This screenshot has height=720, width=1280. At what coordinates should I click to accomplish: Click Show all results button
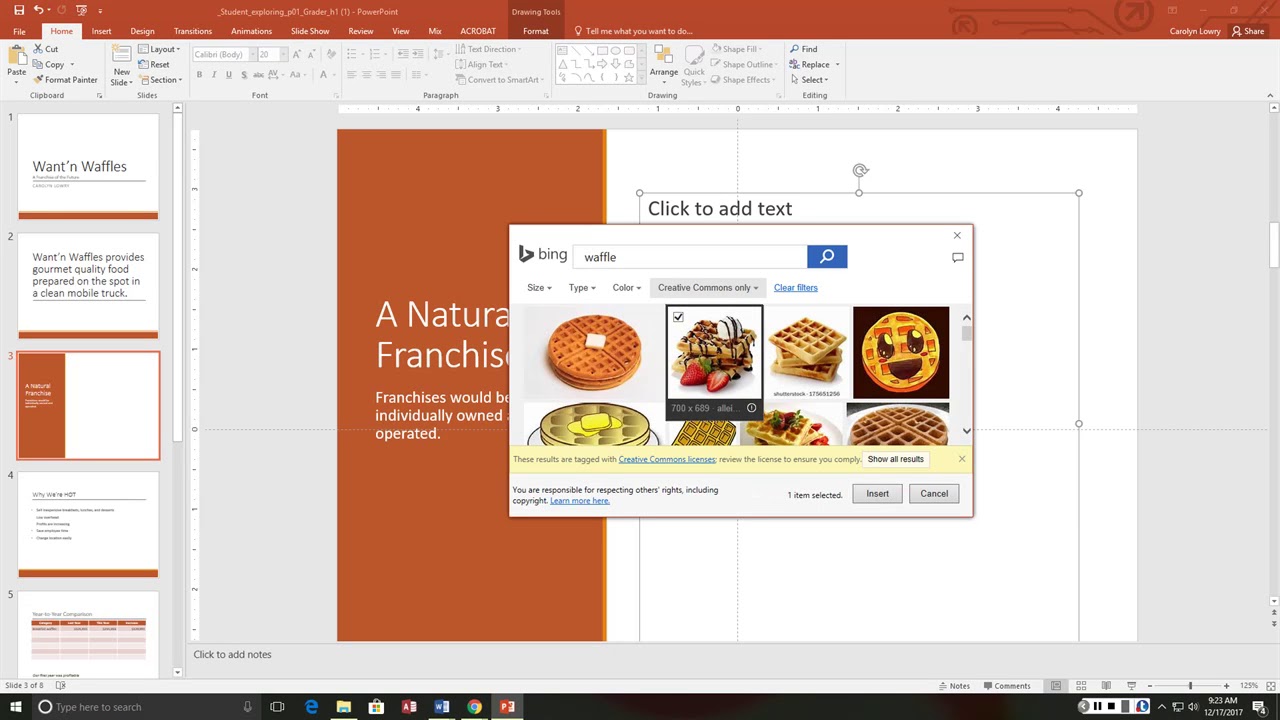(x=896, y=459)
